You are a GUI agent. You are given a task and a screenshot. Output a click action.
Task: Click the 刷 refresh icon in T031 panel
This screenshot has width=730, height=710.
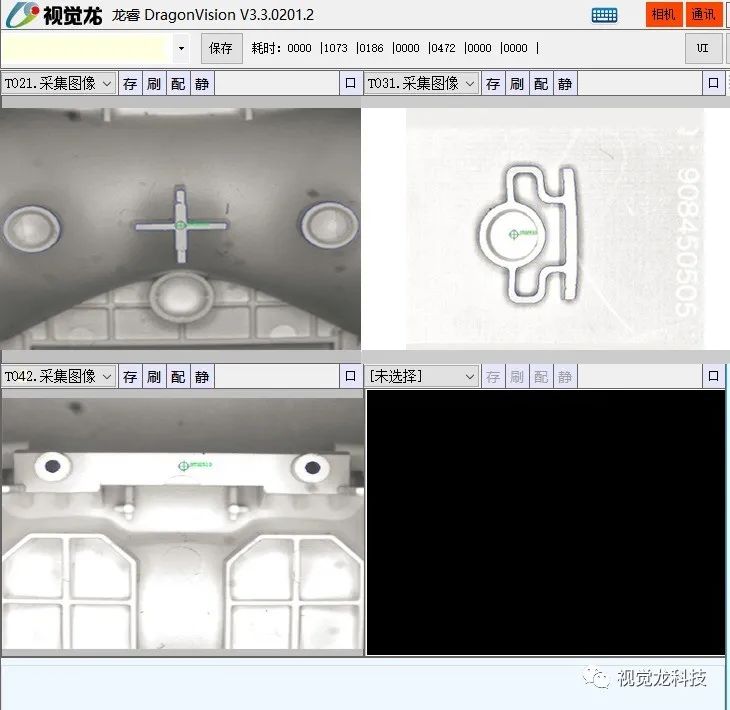pos(517,84)
